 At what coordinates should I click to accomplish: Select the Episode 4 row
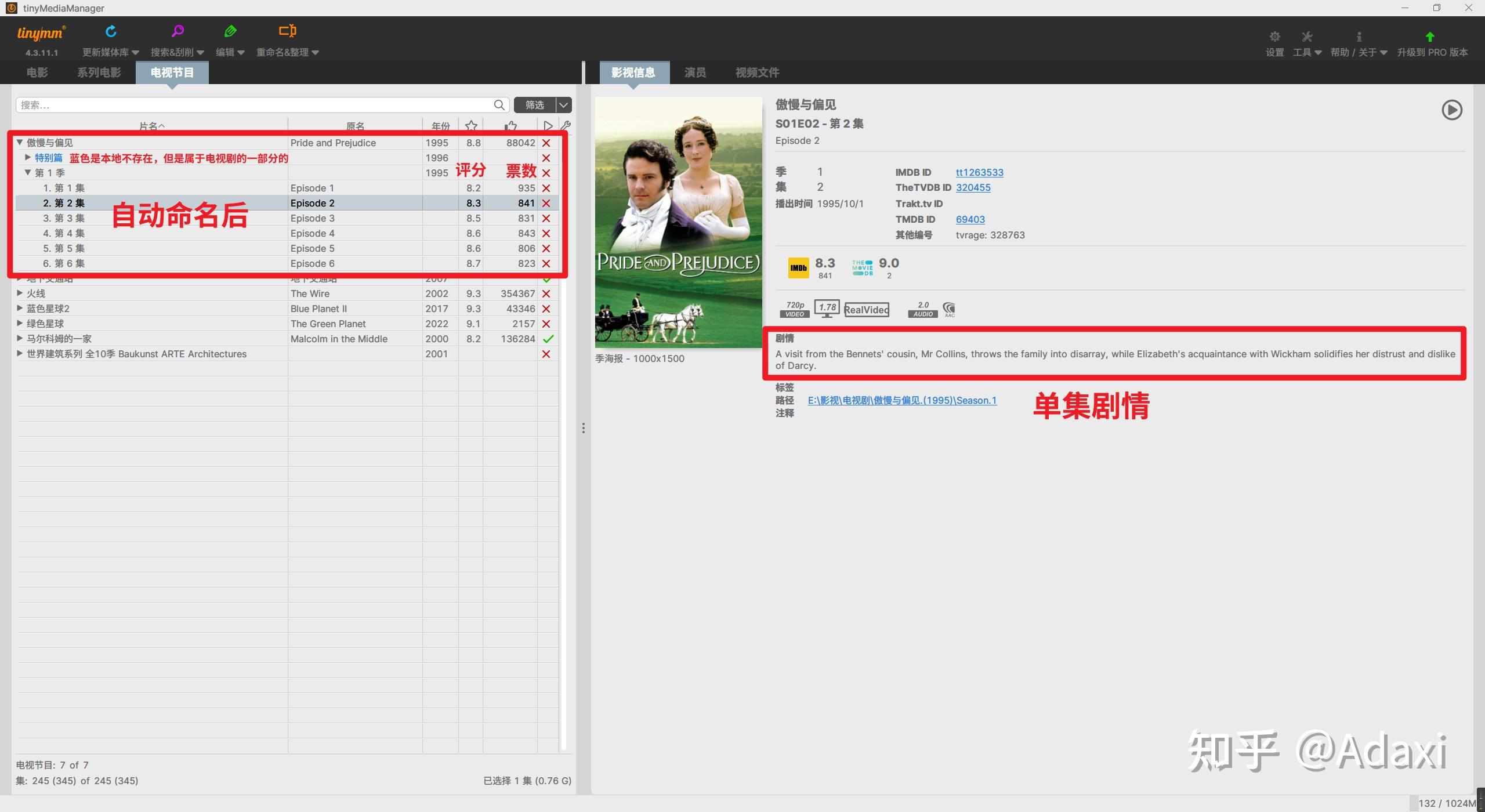coord(312,233)
